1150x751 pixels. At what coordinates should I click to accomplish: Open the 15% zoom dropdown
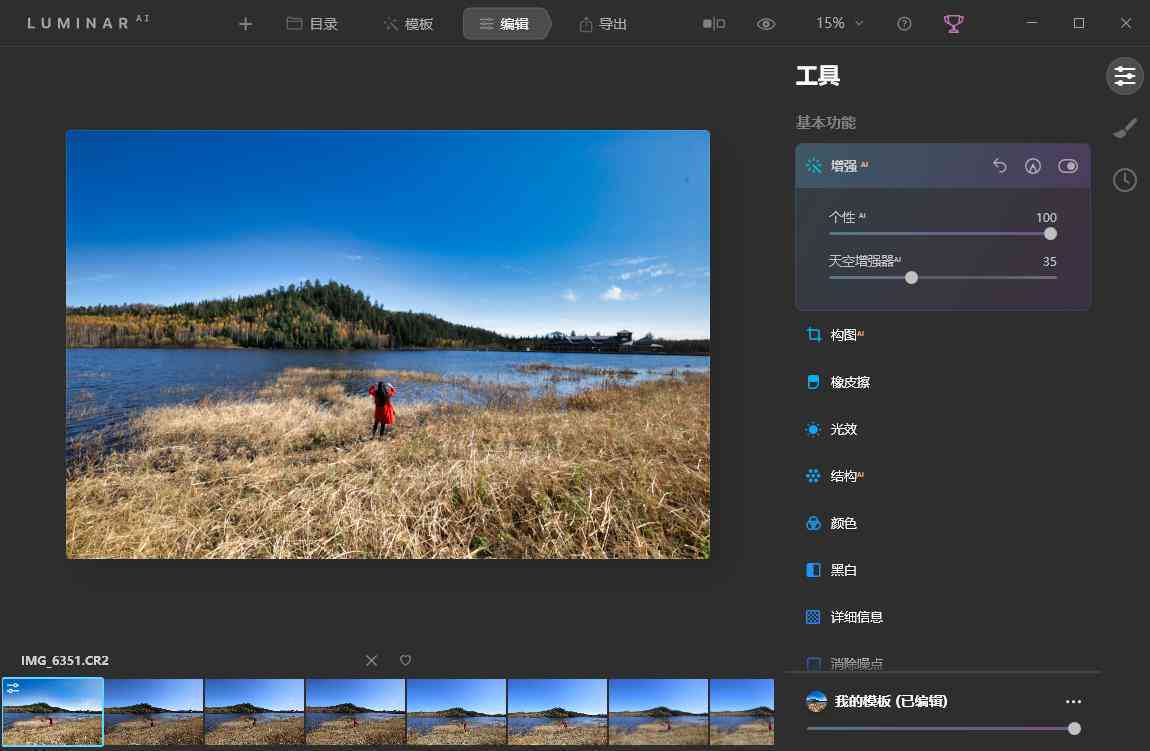tap(839, 23)
